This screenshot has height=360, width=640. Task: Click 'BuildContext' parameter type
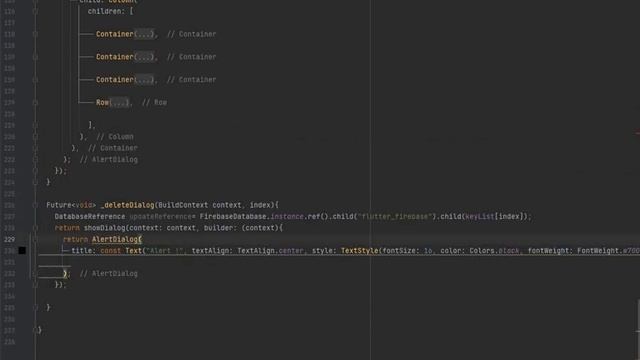click(x=183, y=205)
